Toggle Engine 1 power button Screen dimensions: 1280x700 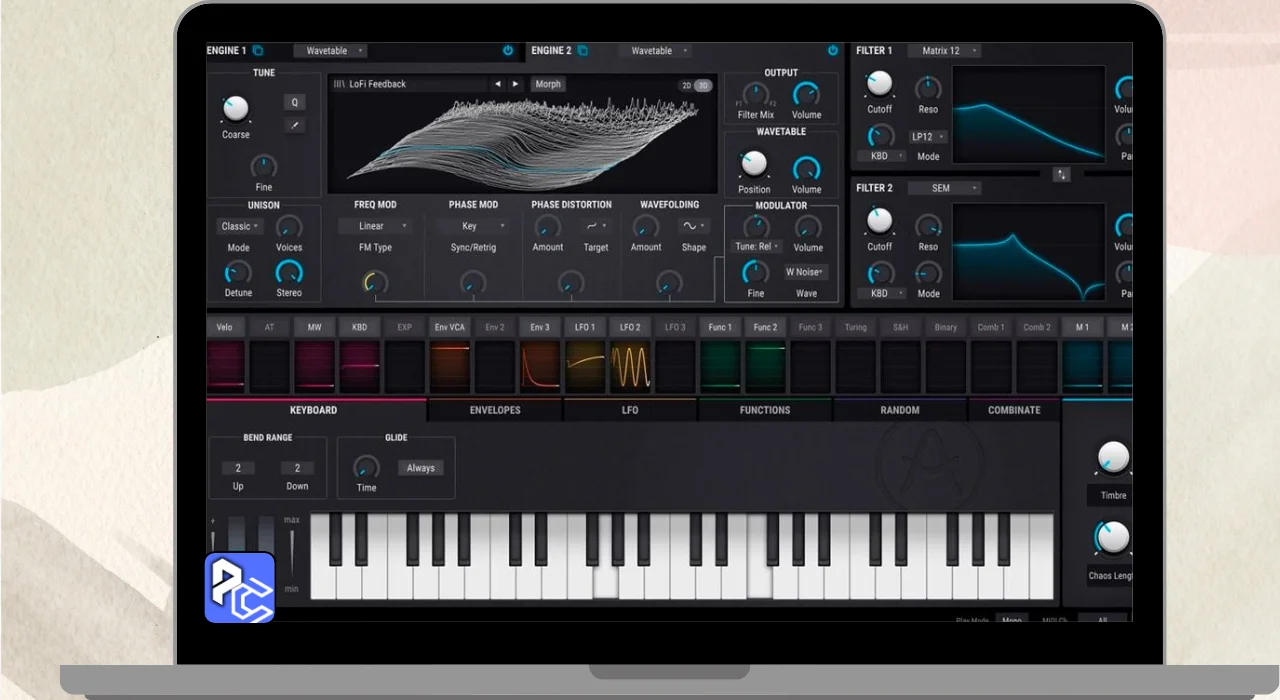pos(508,51)
